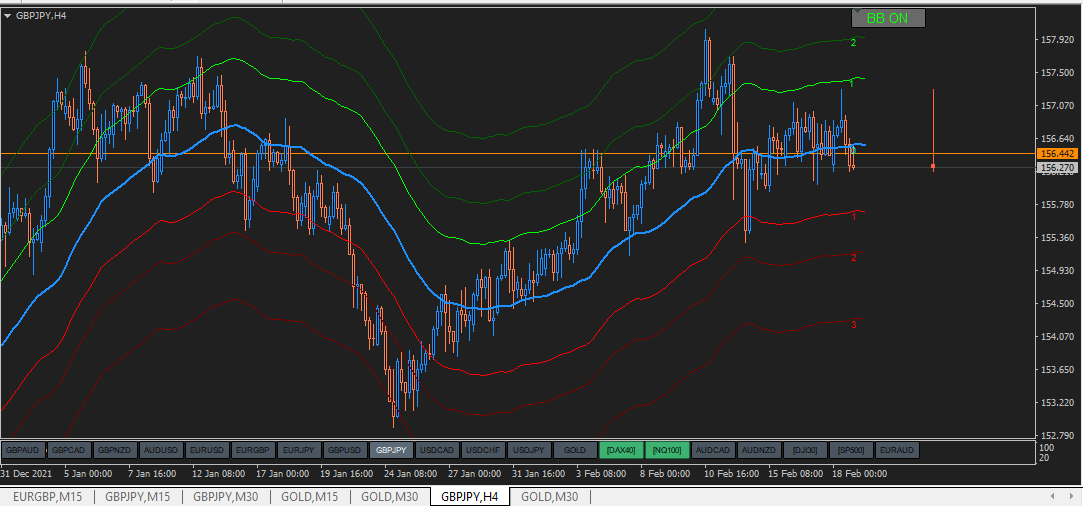Select the USDCAD symbol button
Image resolution: width=1083 pixels, height=506 pixels.
pos(437,451)
